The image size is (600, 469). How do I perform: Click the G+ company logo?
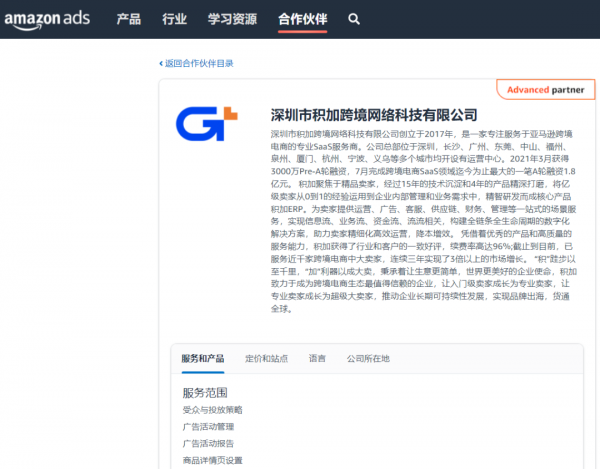(x=207, y=124)
